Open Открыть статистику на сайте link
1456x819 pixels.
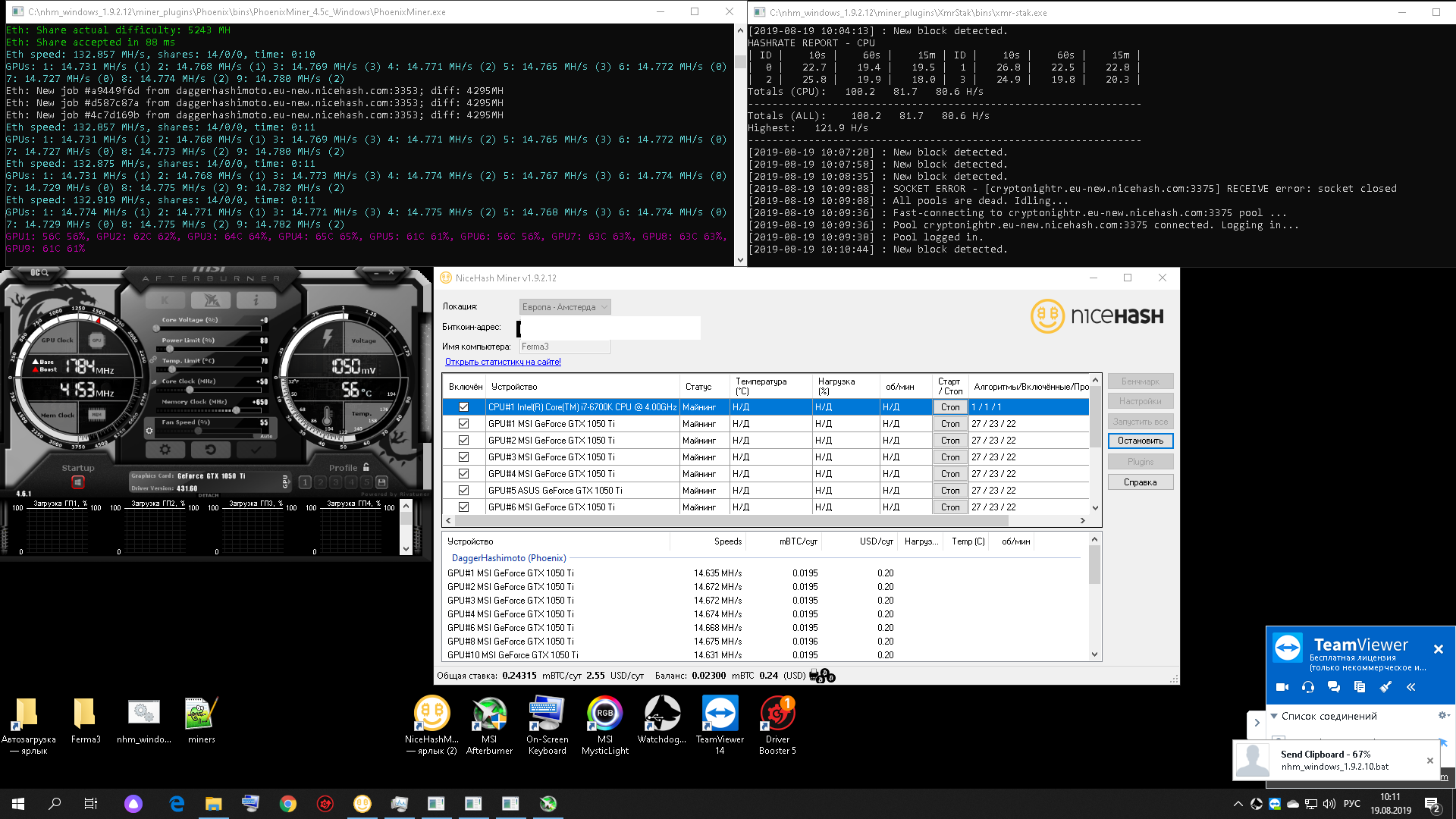[501, 362]
